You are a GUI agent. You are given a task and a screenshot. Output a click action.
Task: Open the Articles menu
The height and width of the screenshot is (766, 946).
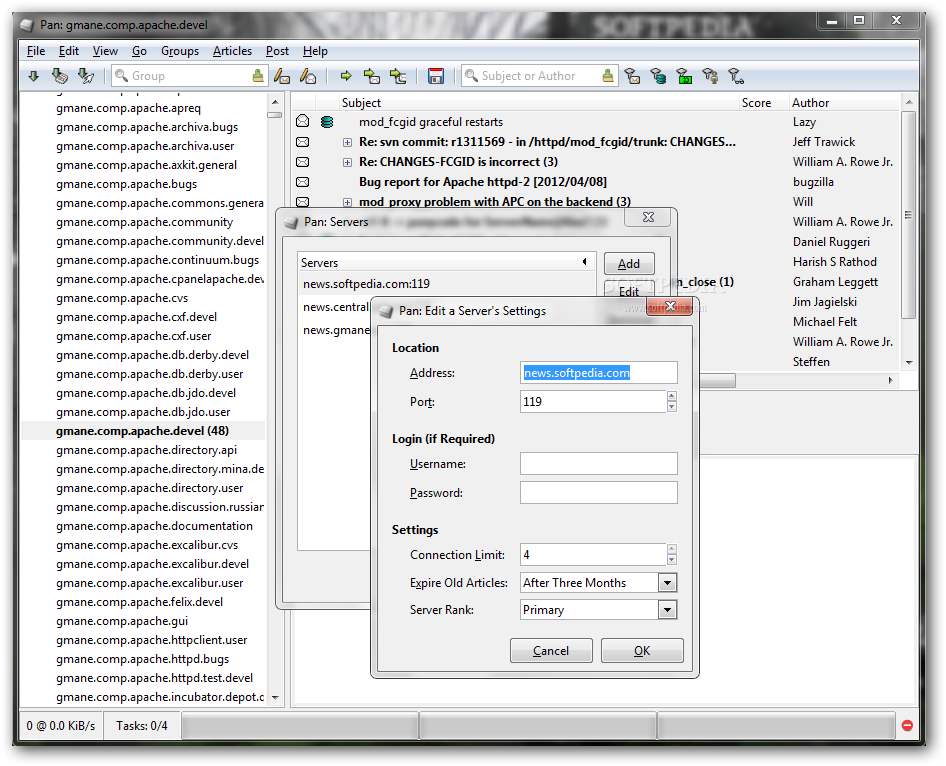click(x=232, y=51)
